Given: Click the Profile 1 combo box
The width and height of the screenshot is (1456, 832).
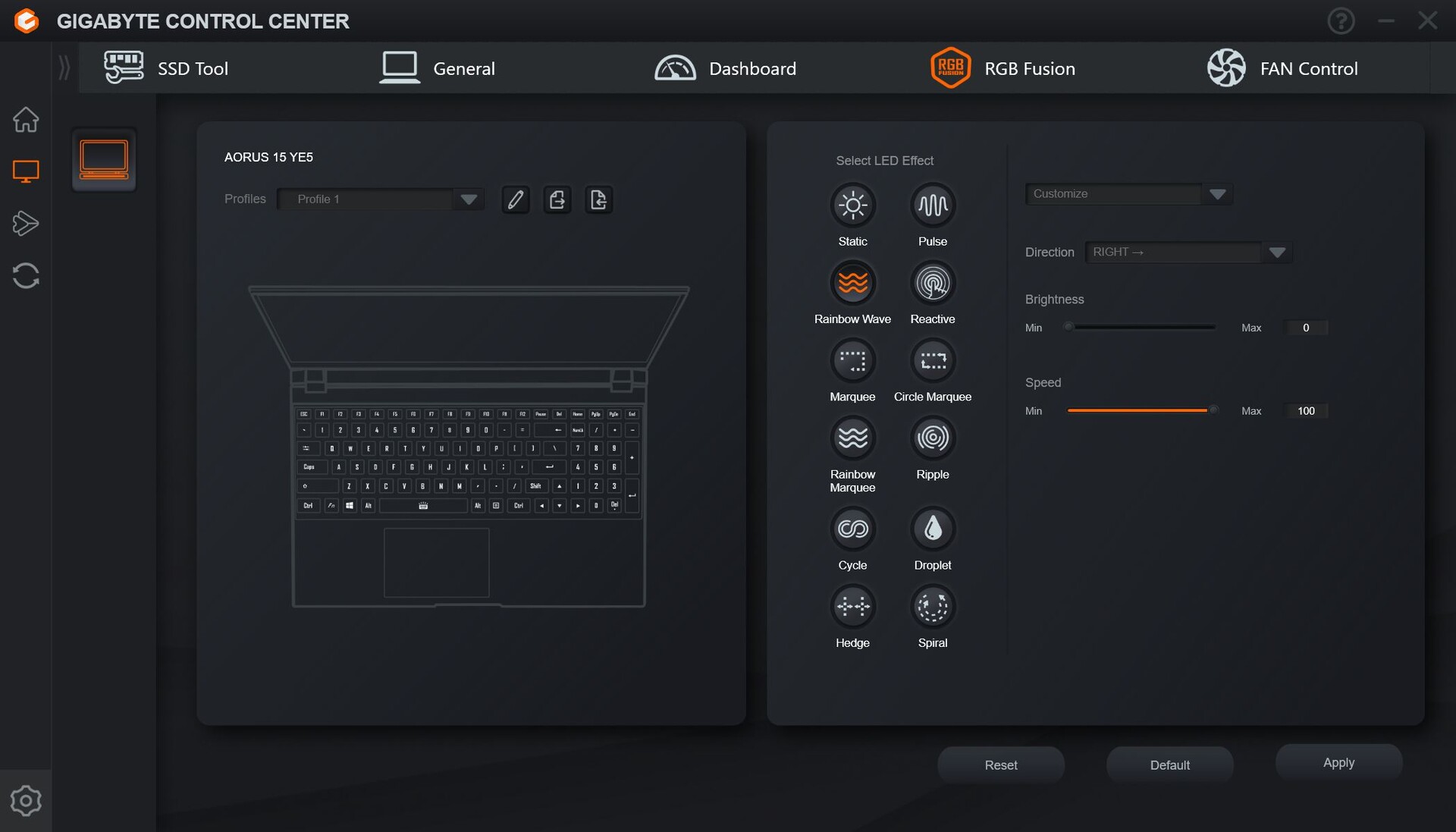Looking at the screenshot, I should [381, 199].
